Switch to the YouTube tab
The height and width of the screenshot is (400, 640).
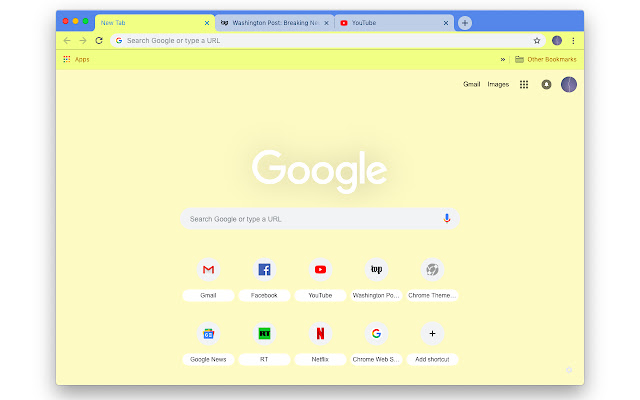(x=394, y=23)
